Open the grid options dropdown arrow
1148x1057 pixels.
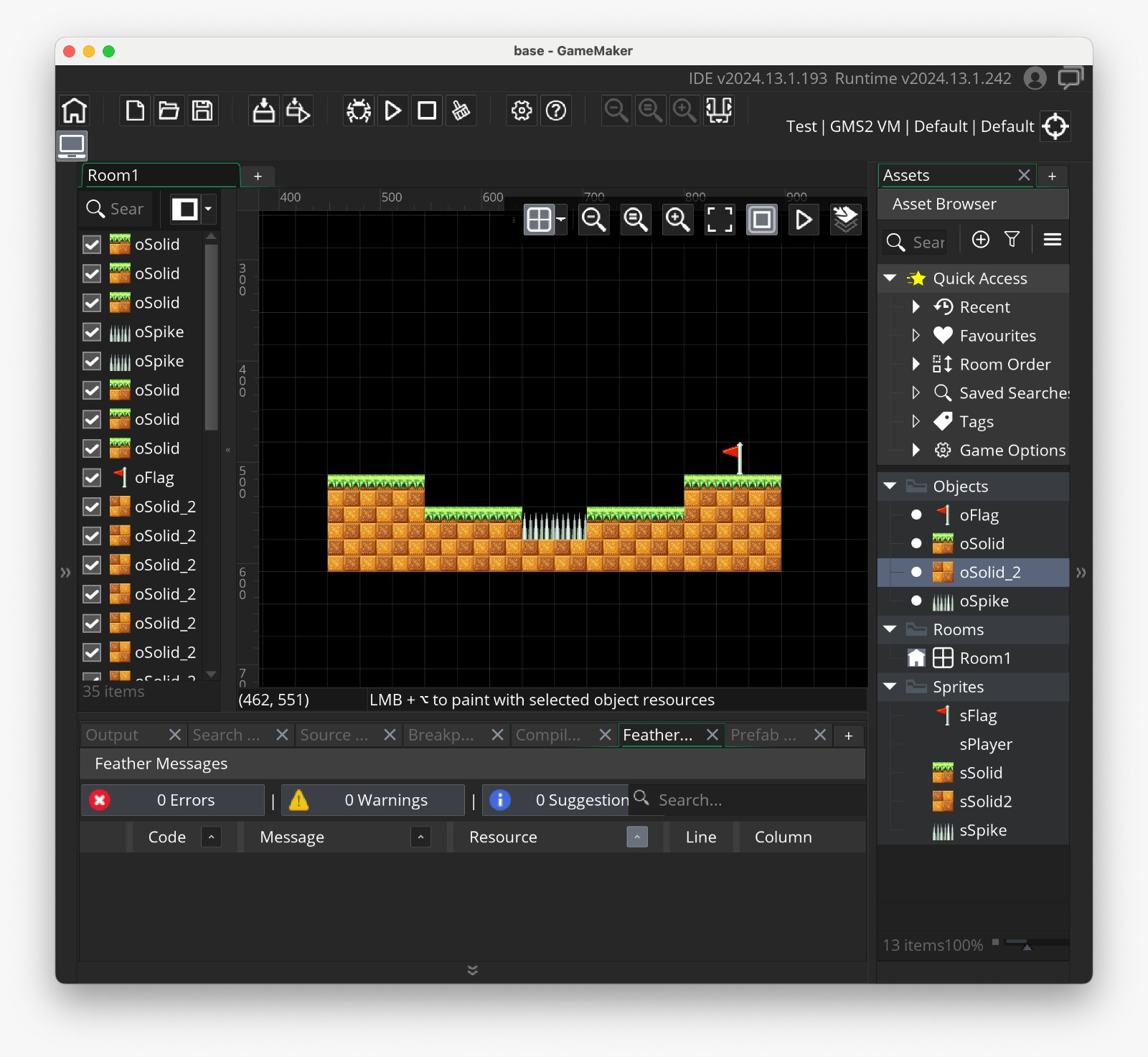pos(561,220)
